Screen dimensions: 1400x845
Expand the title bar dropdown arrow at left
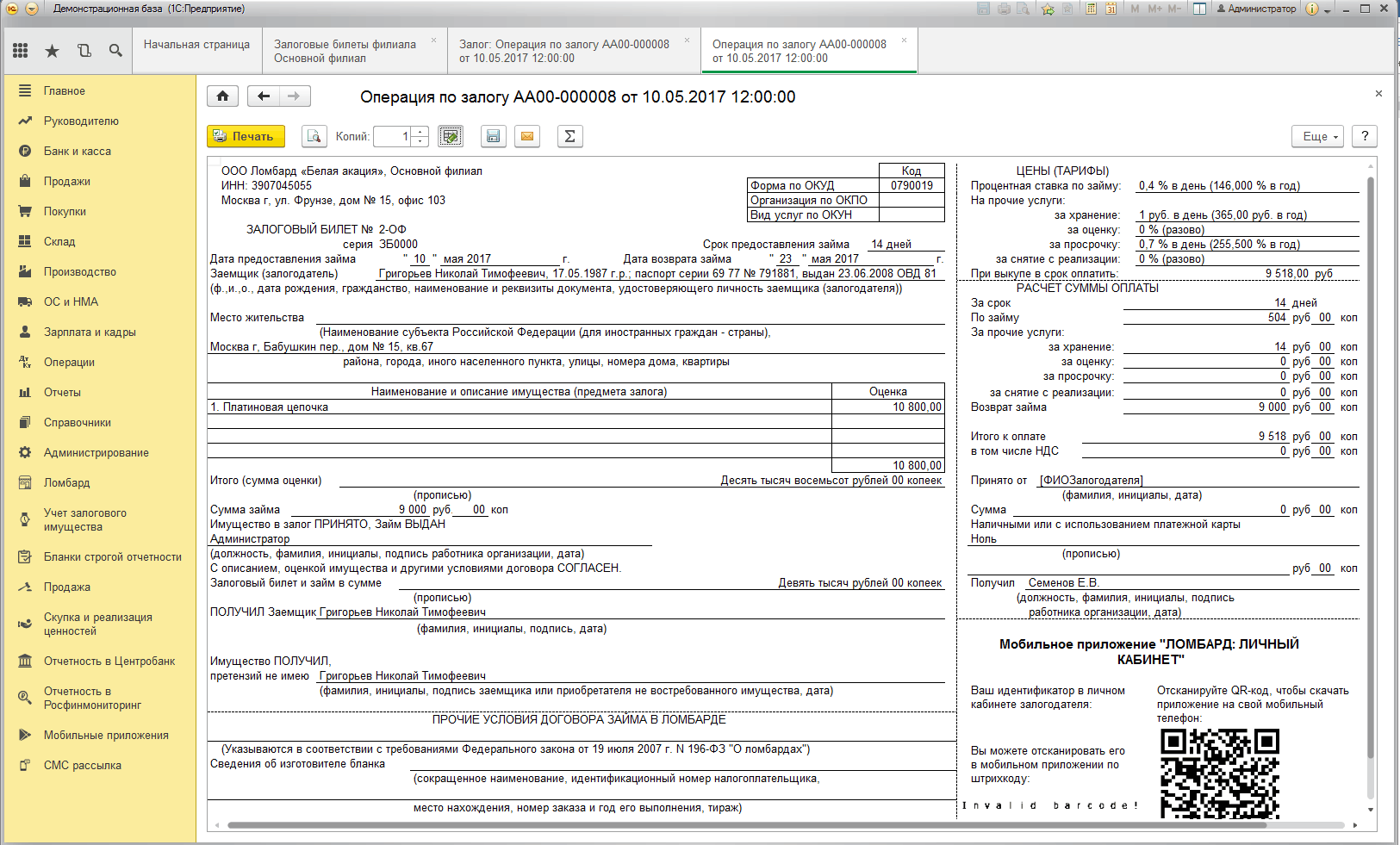tap(32, 9)
